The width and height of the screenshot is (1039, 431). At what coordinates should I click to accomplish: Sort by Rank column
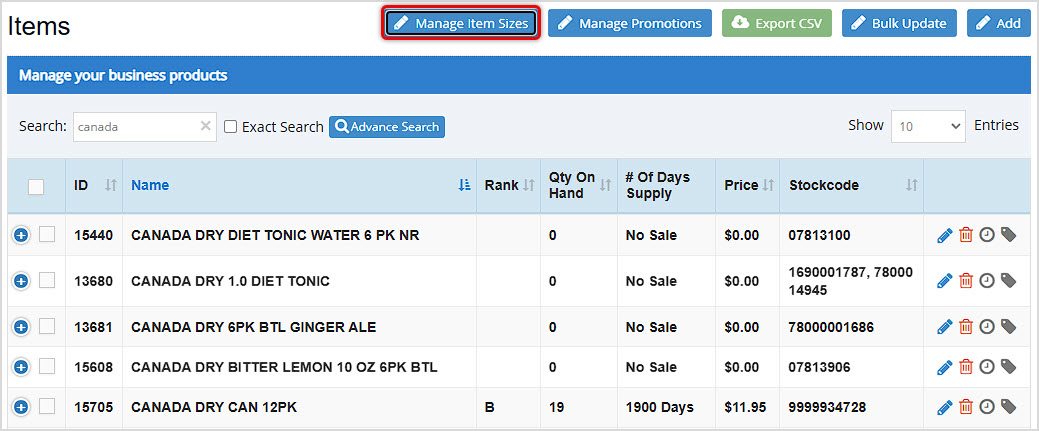click(509, 186)
